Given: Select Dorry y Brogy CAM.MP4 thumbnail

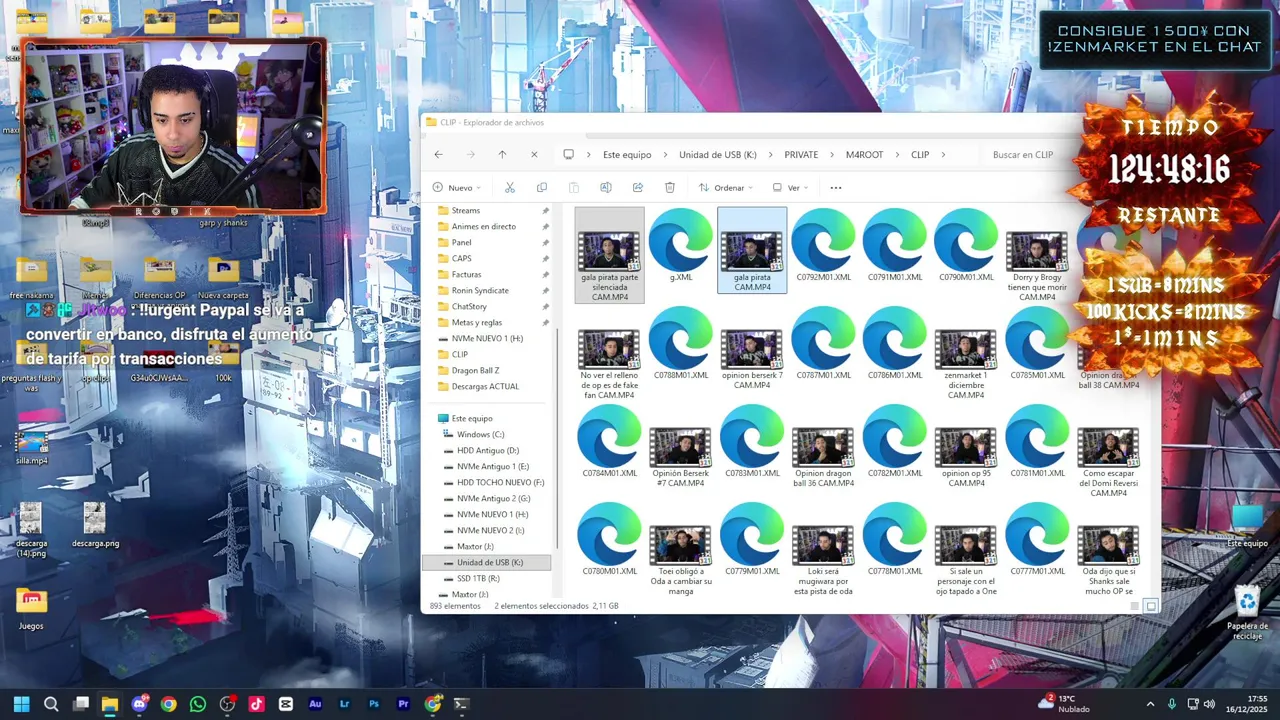Looking at the screenshot, I should pyautogui.click(x=1037, y=251).
